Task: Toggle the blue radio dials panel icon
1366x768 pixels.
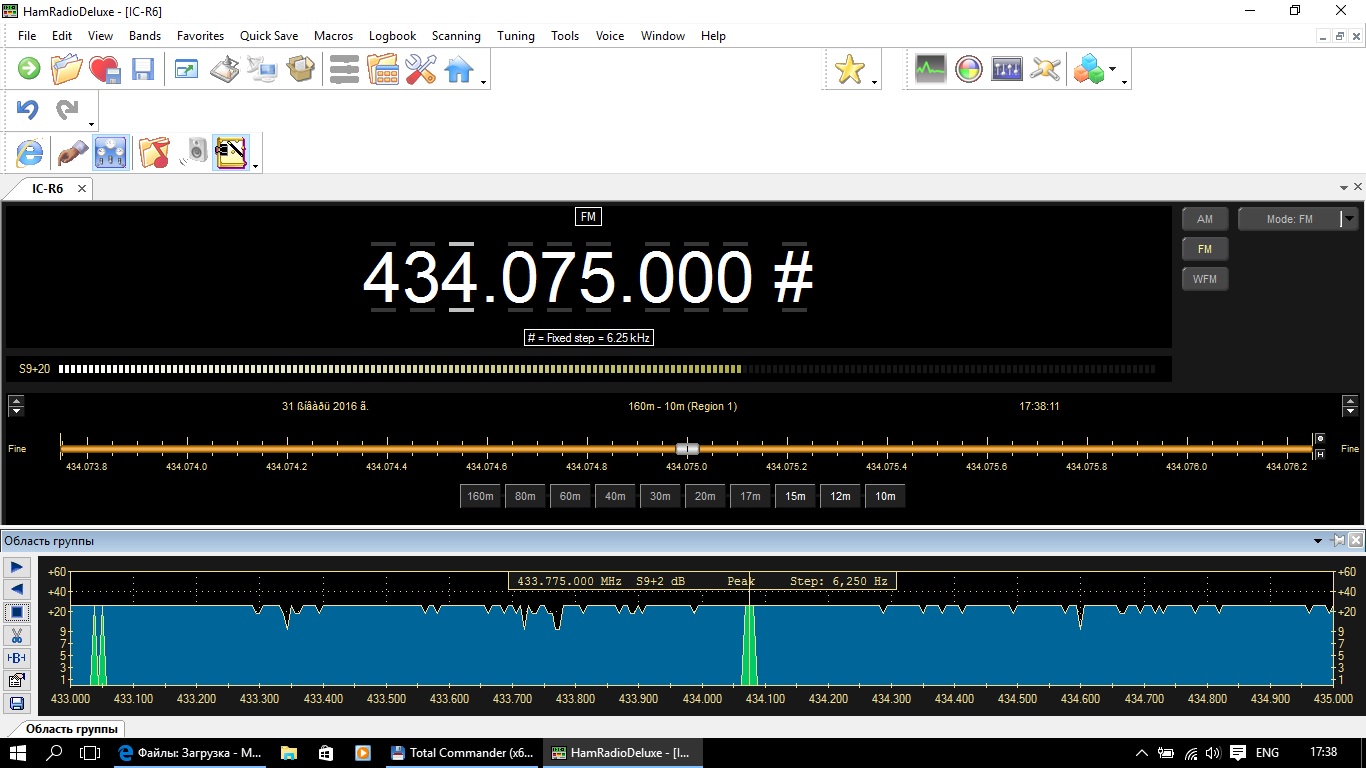Action: (x=111, y=153)
